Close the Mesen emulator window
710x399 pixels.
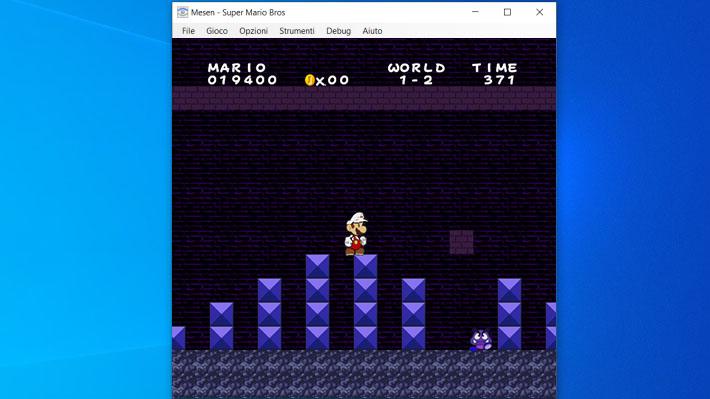click(x=540, y=12)
